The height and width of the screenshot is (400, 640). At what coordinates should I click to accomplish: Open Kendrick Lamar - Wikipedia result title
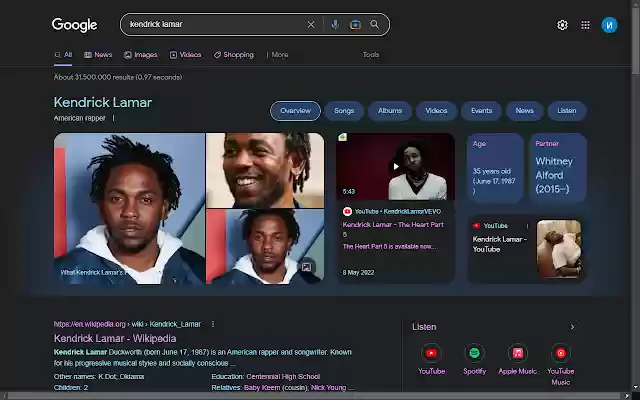coord(115,338)
